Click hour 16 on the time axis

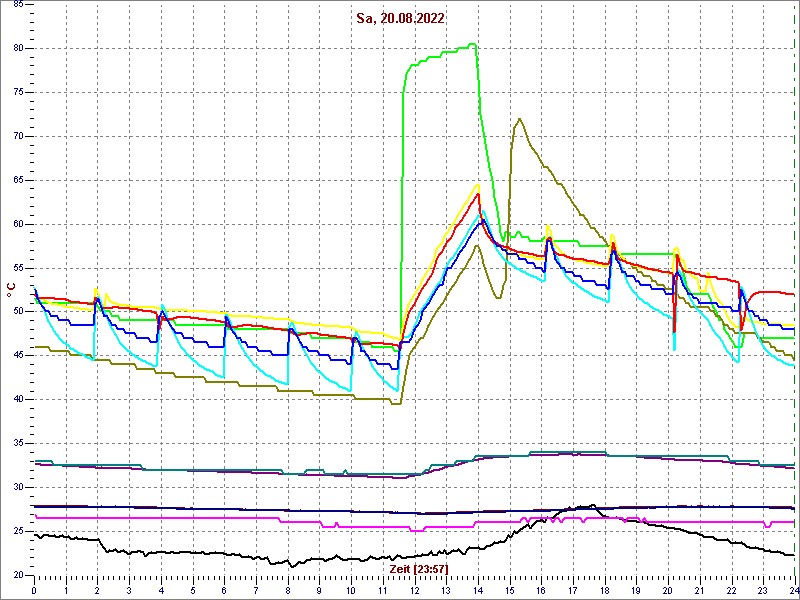tap(541, 591)
